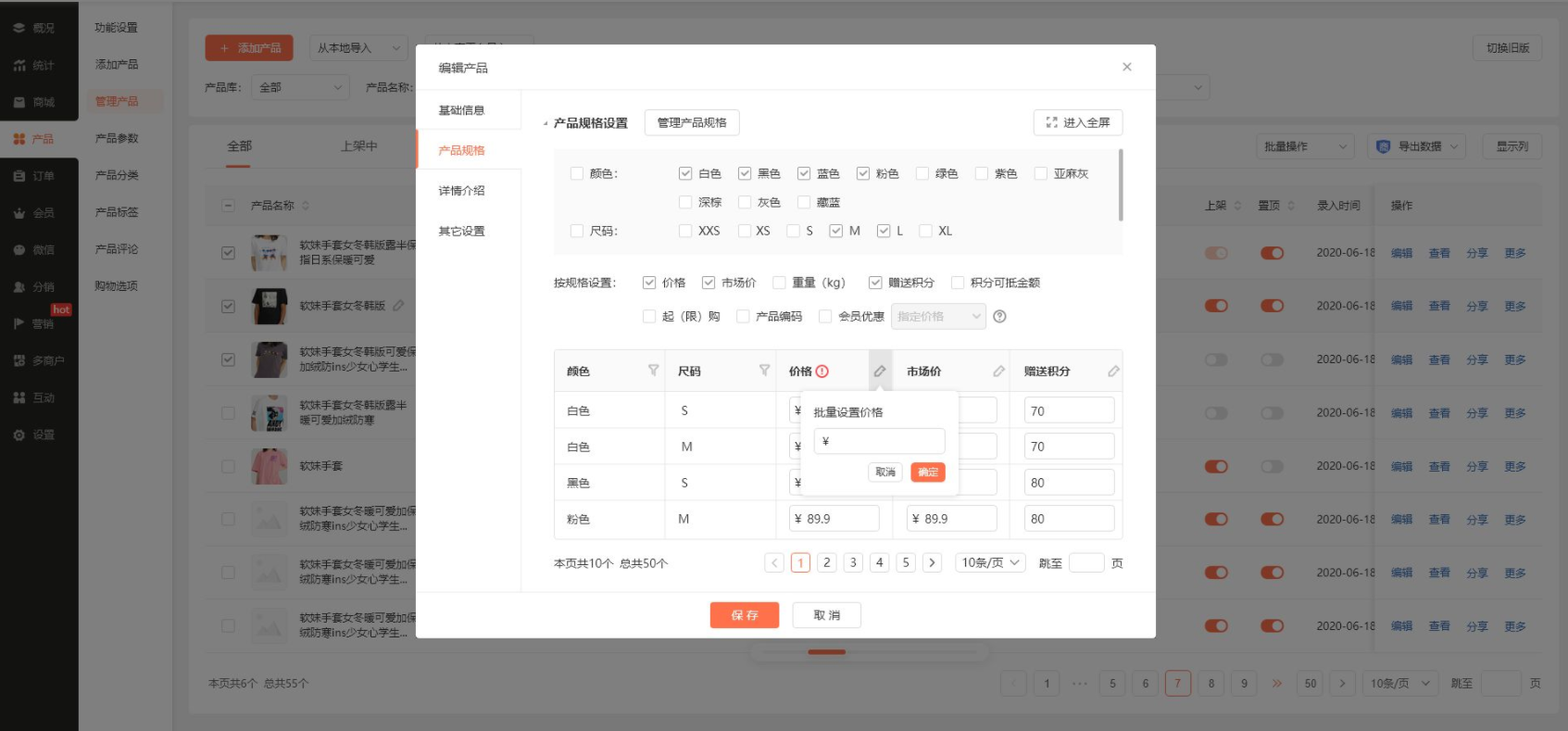Uncheck the 白色 color checkbox

(685, 173)
